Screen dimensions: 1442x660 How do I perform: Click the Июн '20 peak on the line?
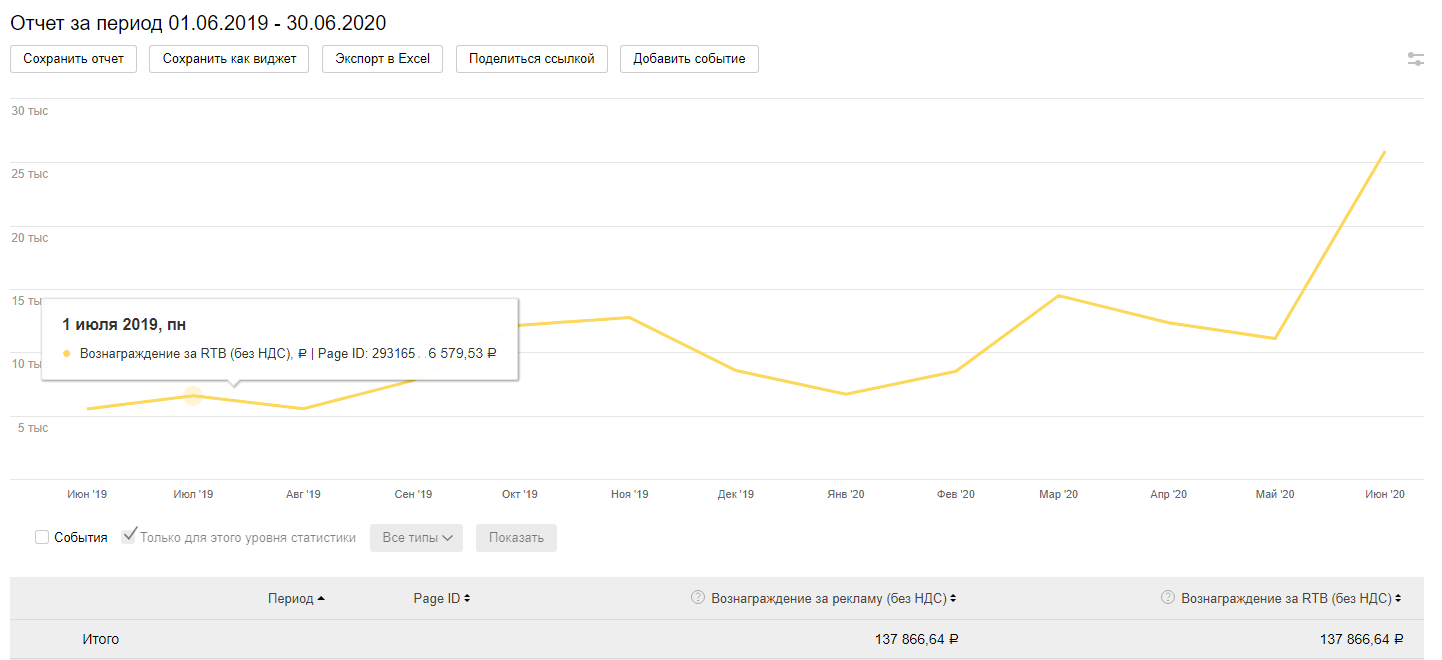pyautogui.click(x=1384, y=152)
